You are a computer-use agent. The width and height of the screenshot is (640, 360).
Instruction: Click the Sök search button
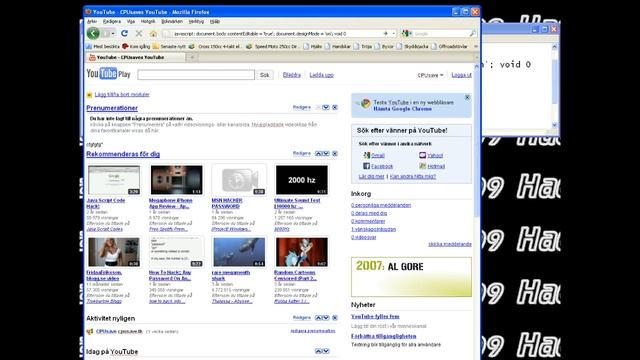coord(264,75)
